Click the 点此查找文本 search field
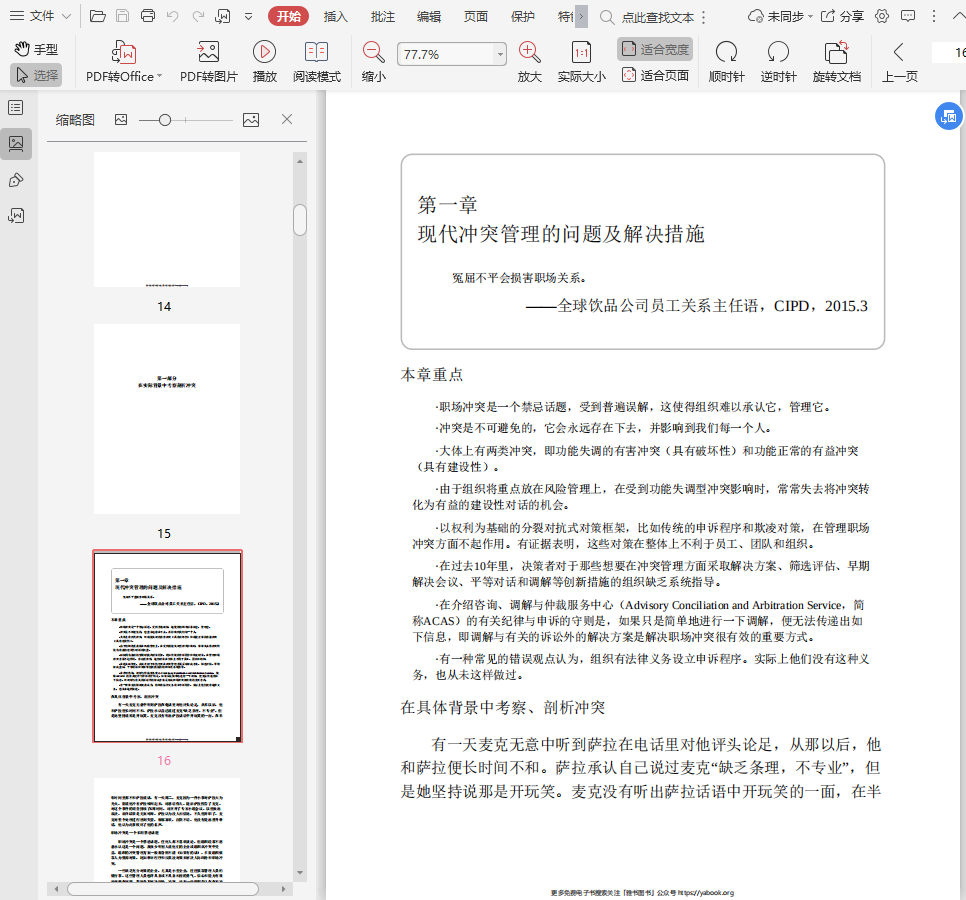 coord(657,17)
